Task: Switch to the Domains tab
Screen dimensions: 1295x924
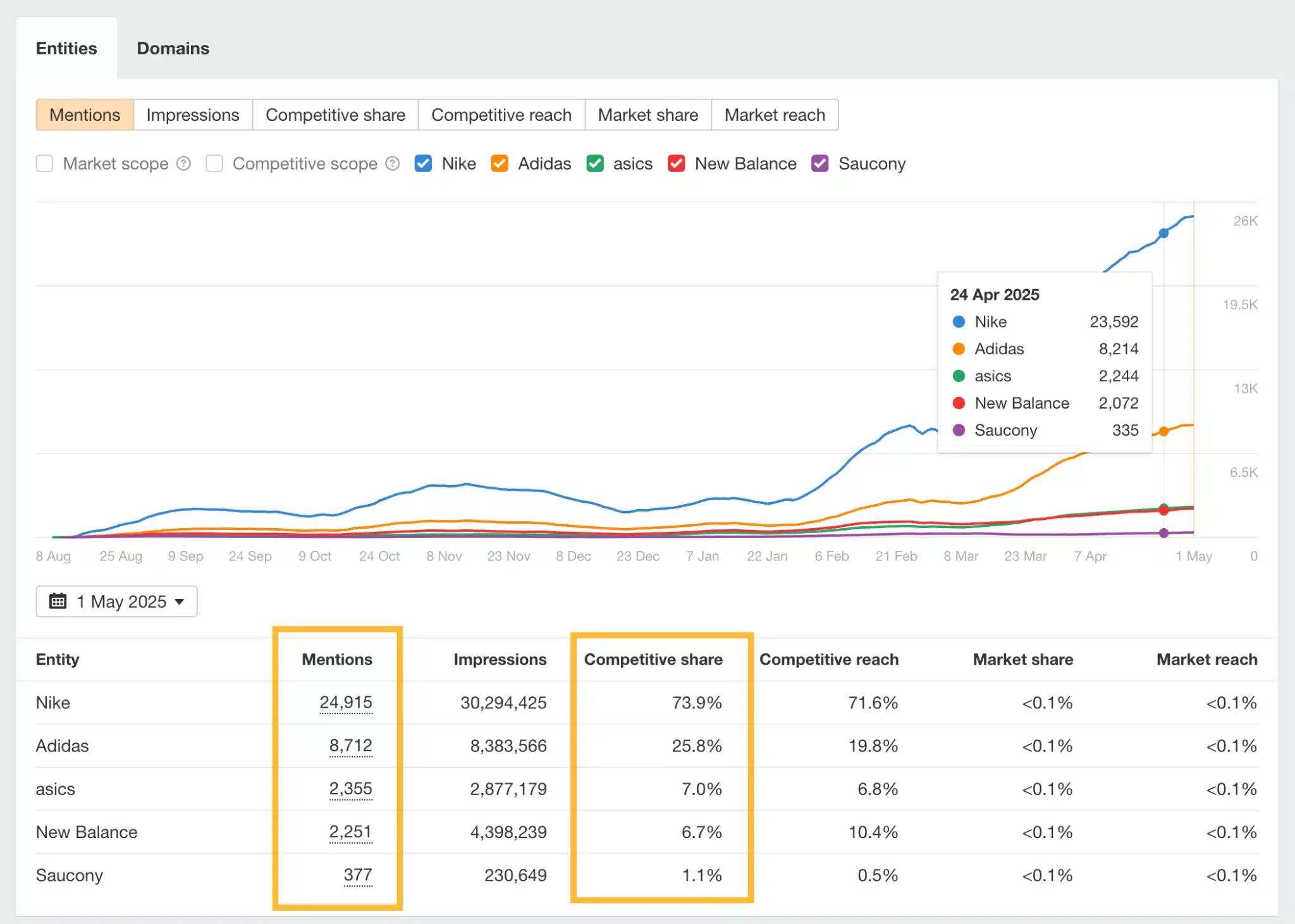Action: [x=173, y=49]
